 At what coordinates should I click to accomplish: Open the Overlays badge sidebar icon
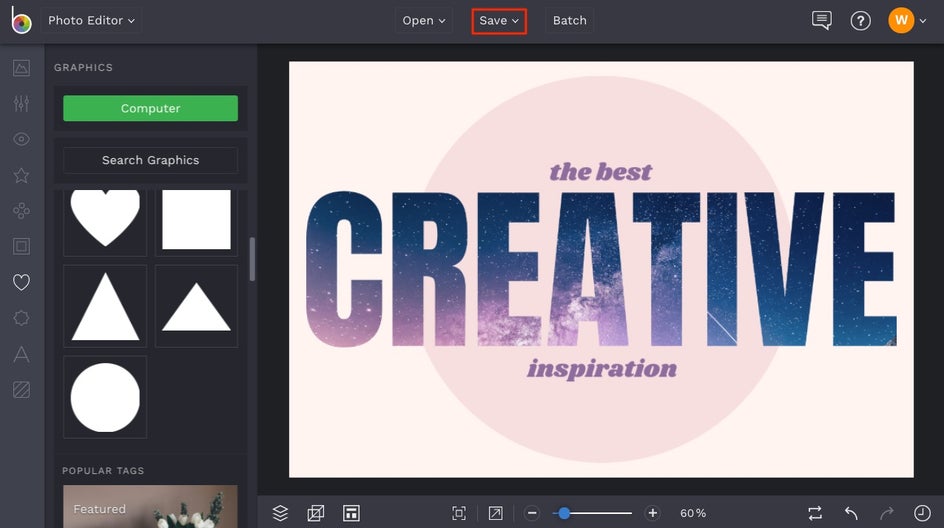tap(21, 318)
